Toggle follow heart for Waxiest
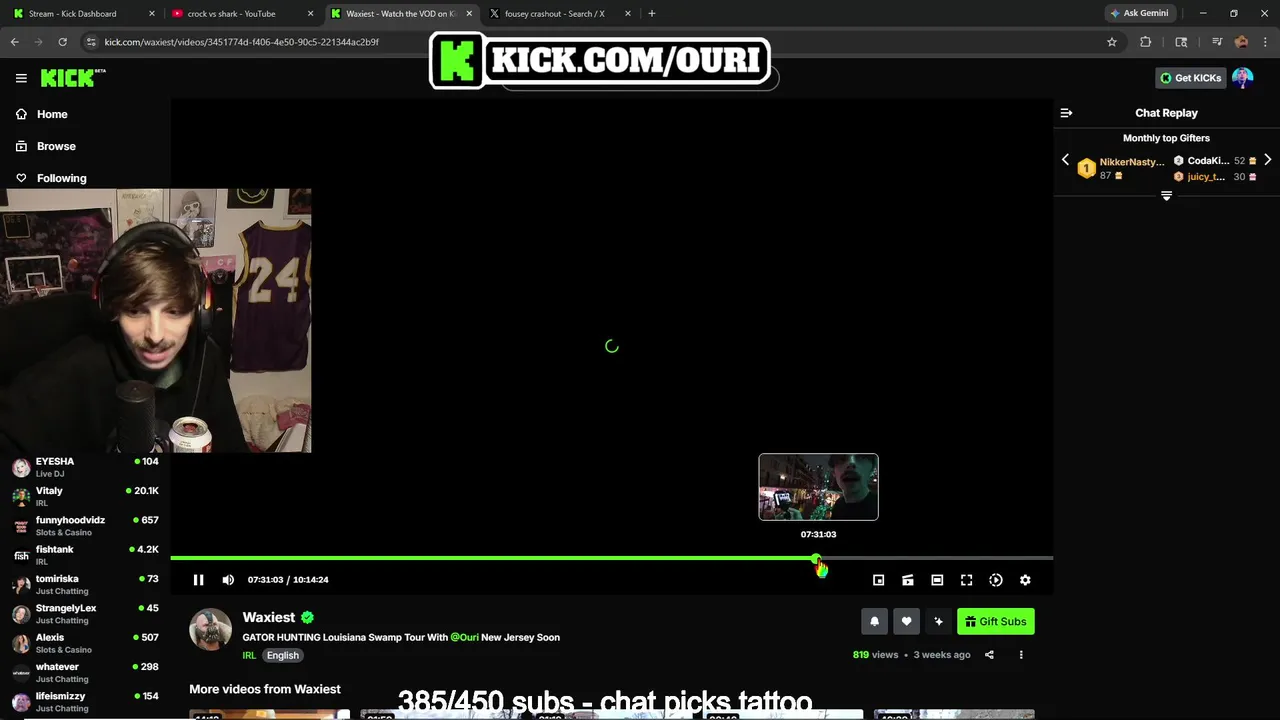The image size is (1280, 720). pyautogui.click(x=906, y=622)
